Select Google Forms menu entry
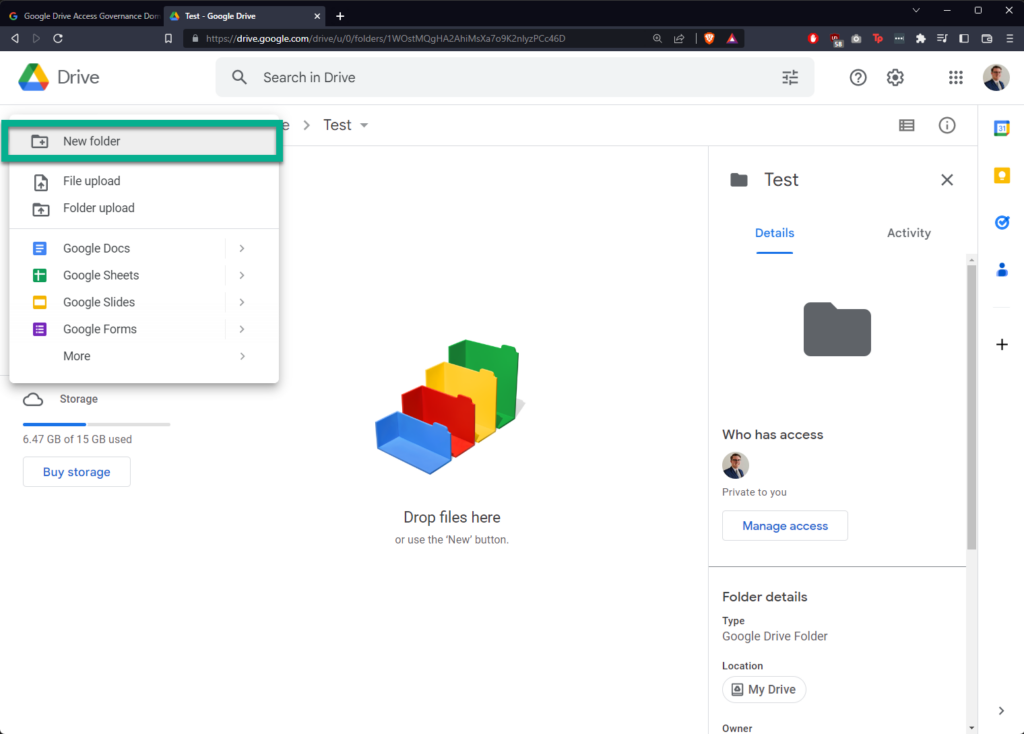Viewport: 1024px width, 734px height. pos(118,329)
